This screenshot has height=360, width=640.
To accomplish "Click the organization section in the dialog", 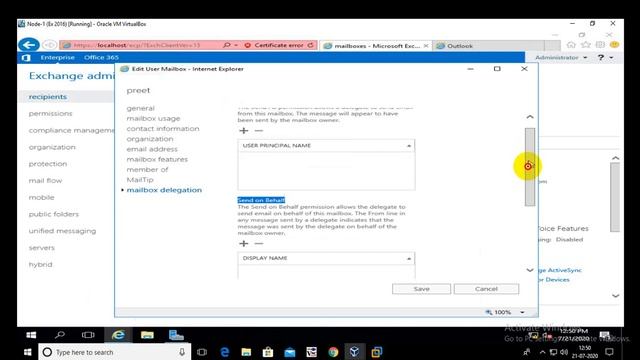I will (150, 139).
